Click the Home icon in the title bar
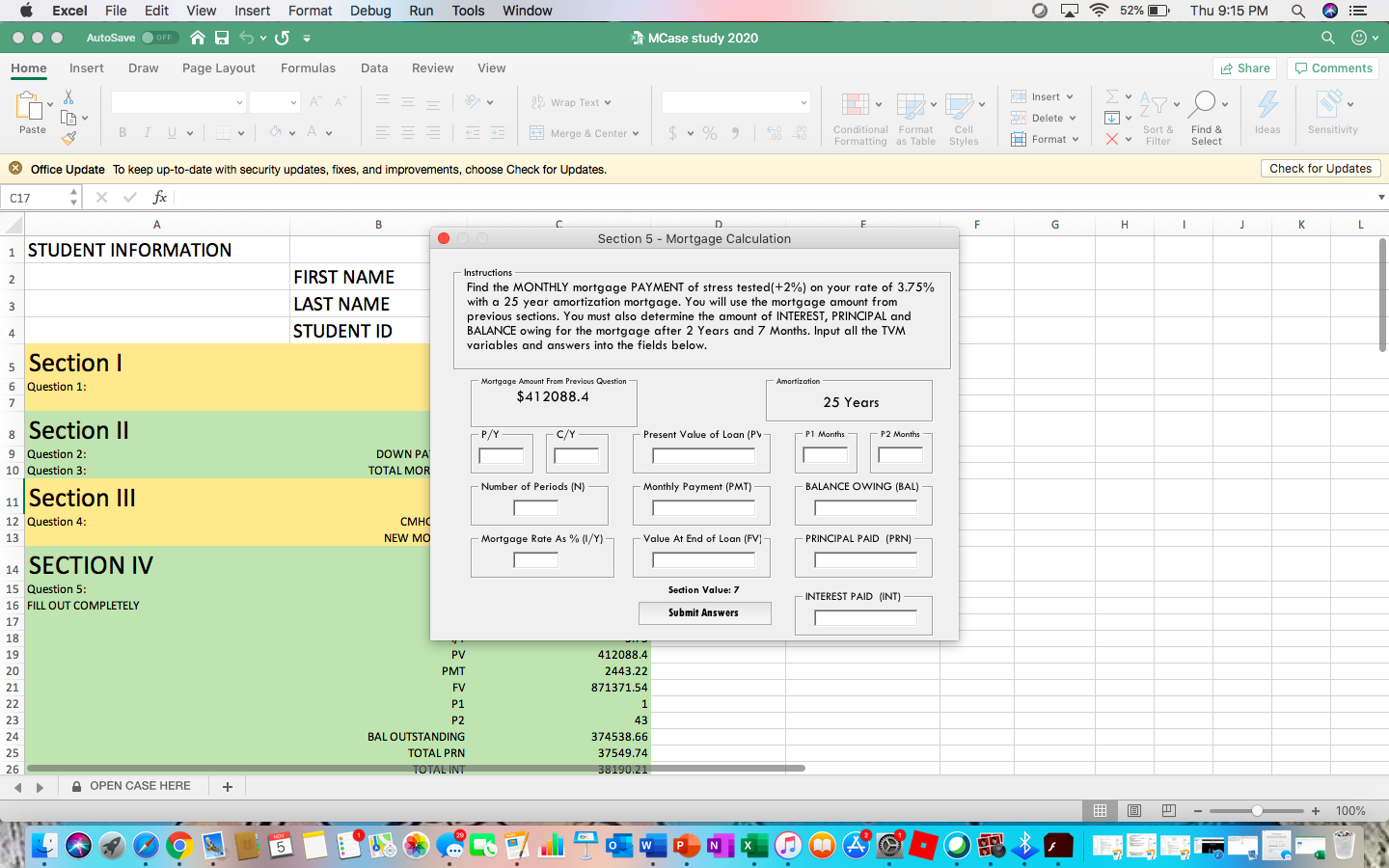The width and height of the screenshot is (1389, 868). pyautogui.click(x=198, y=38)
